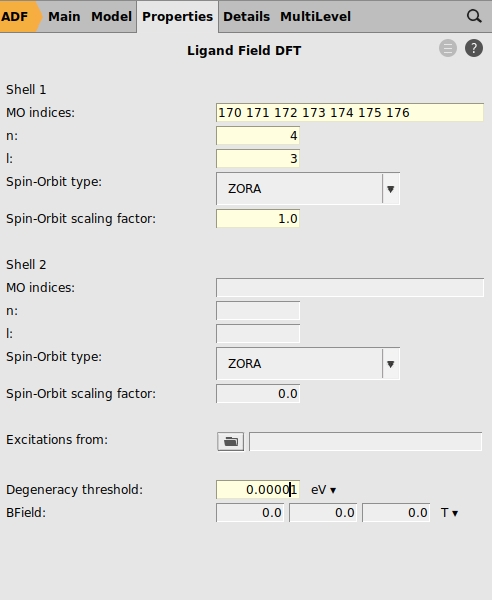Click the gray list menu icon

click(x=448, y=49)
